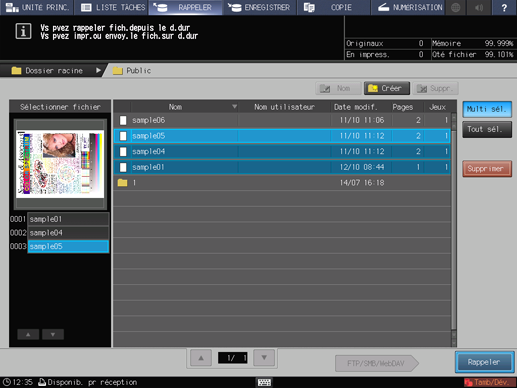The height and width of the screenshot is (388, 517).
Task: Deselect the sample05 file row
Action: 282,136
